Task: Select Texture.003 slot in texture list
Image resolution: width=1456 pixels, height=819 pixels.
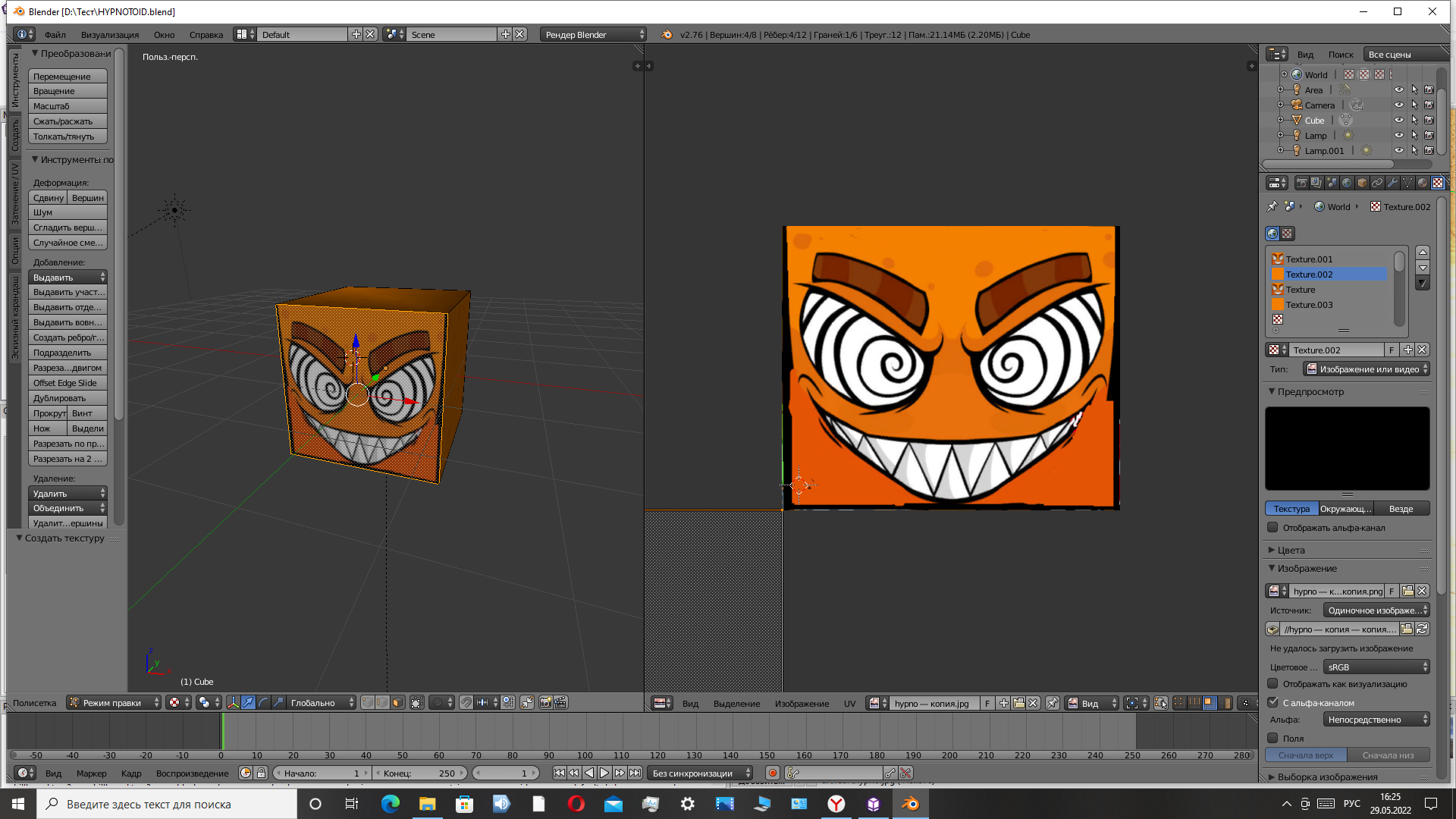Action: pos(1309,305)
